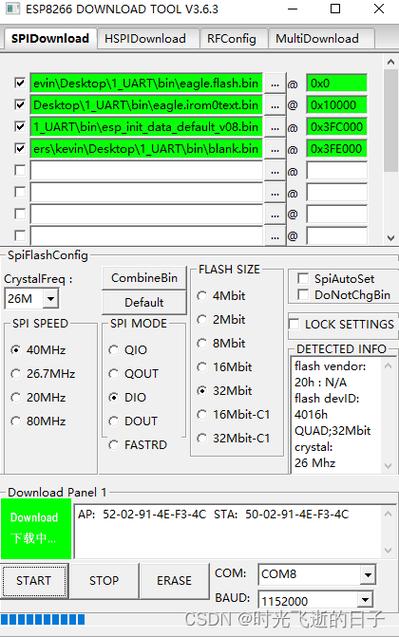Viewport: 399px width, 637px height.
Task: Click the flash devID 4016h text
Action: [x=311, y=414]
